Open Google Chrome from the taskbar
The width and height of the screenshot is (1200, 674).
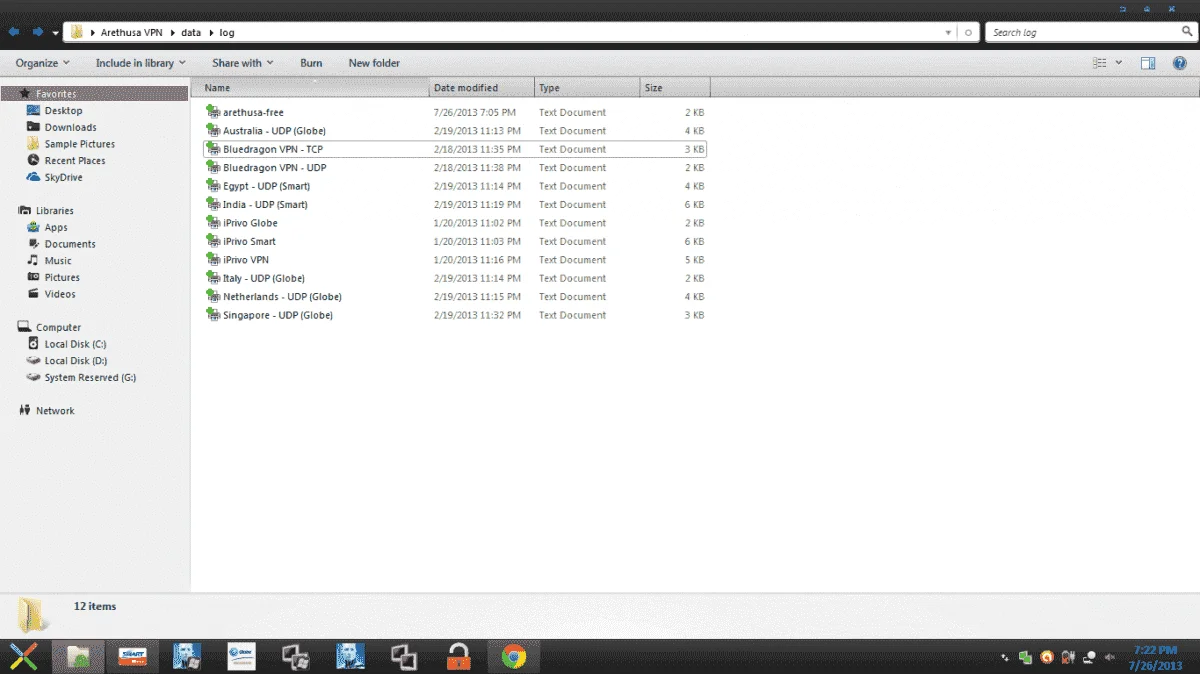pos(514,657)
